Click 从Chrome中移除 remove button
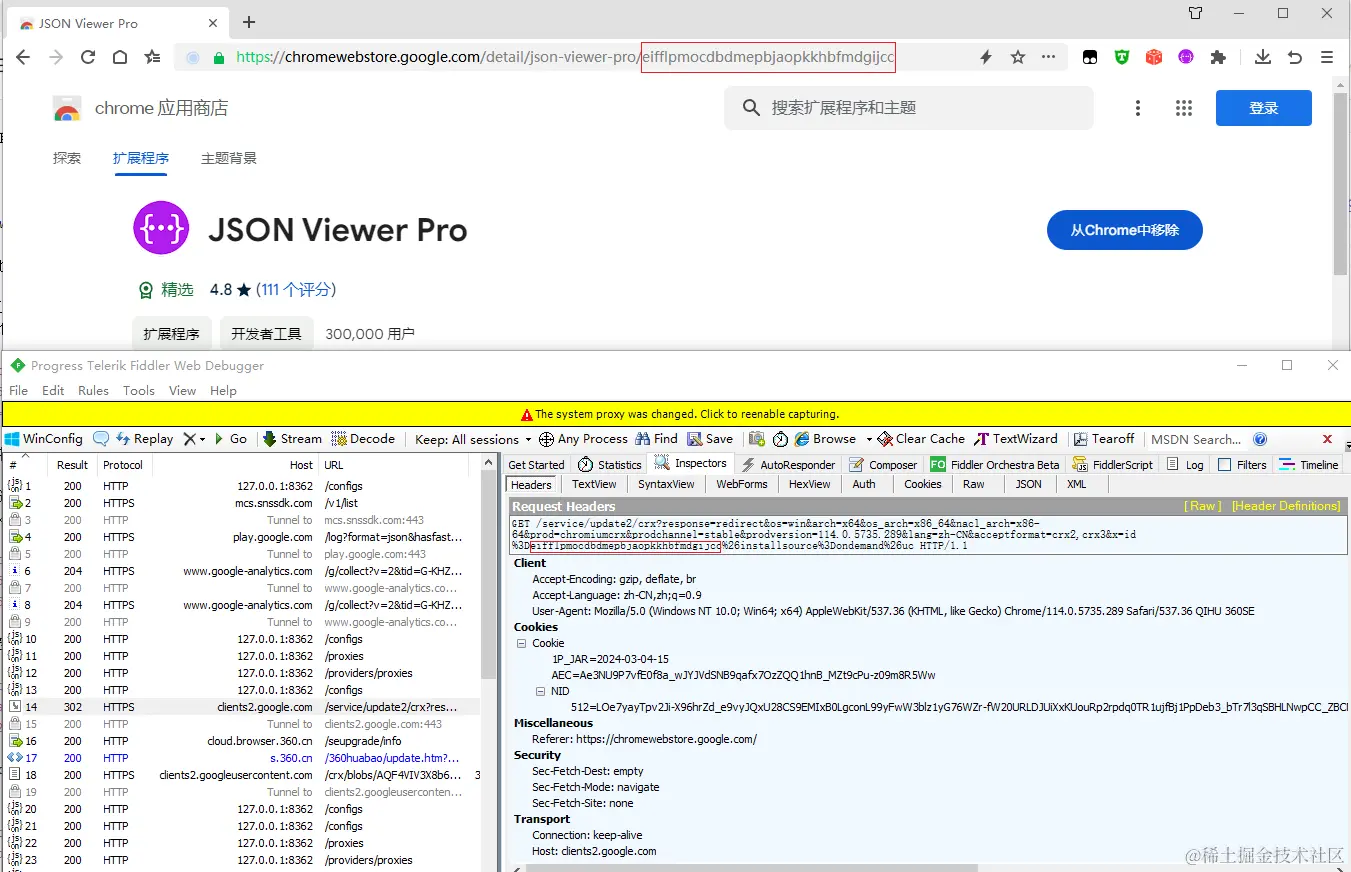 [x=1125, y=230]
